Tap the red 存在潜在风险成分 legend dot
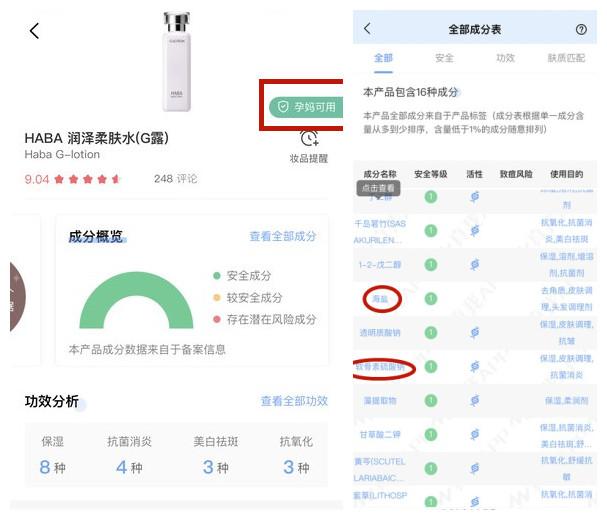This screenshot has height=520, width=607. (x=217, y=319)
